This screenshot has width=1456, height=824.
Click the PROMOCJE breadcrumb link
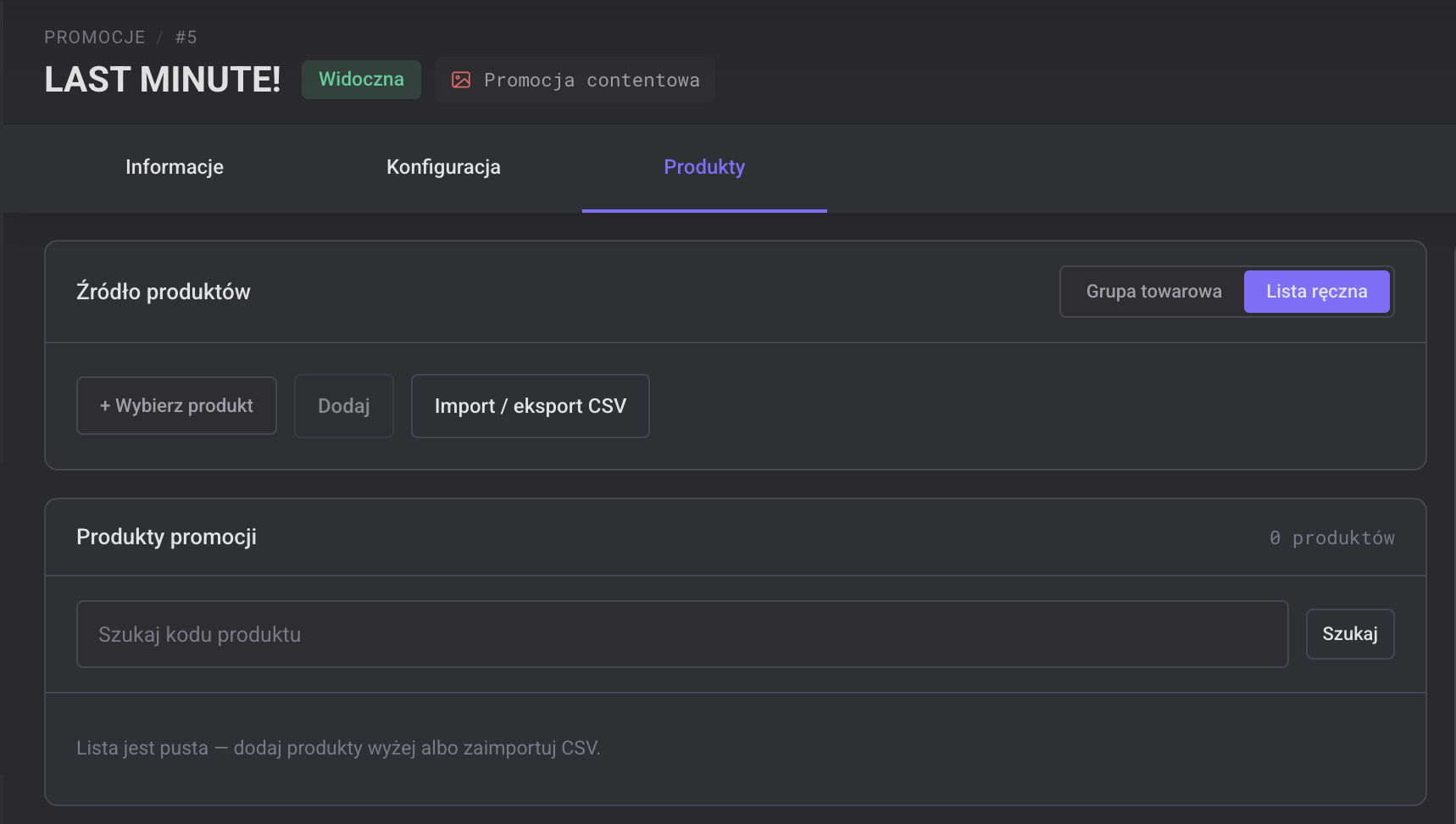95,37
